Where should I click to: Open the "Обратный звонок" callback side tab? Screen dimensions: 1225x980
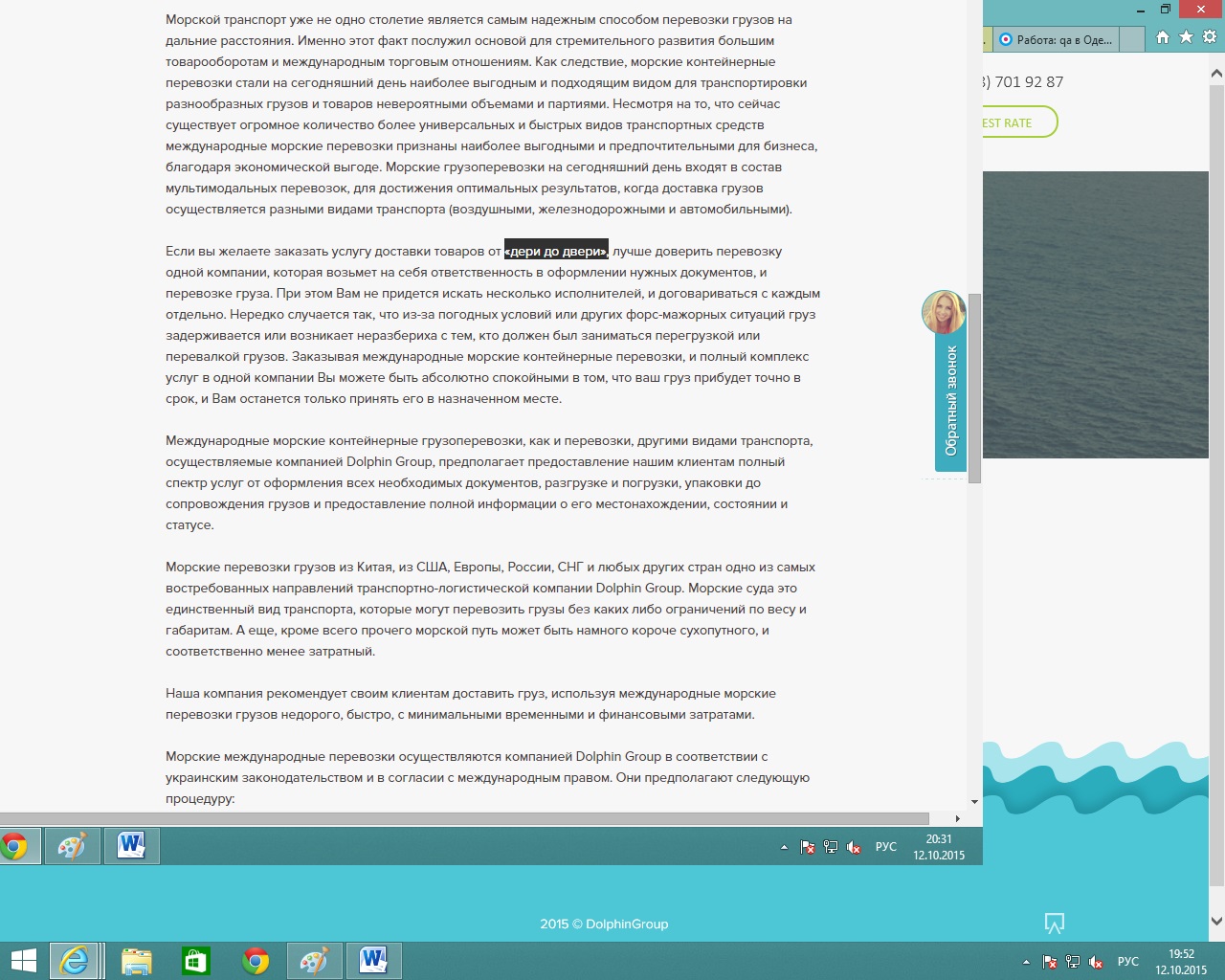[x=950, y=401]
